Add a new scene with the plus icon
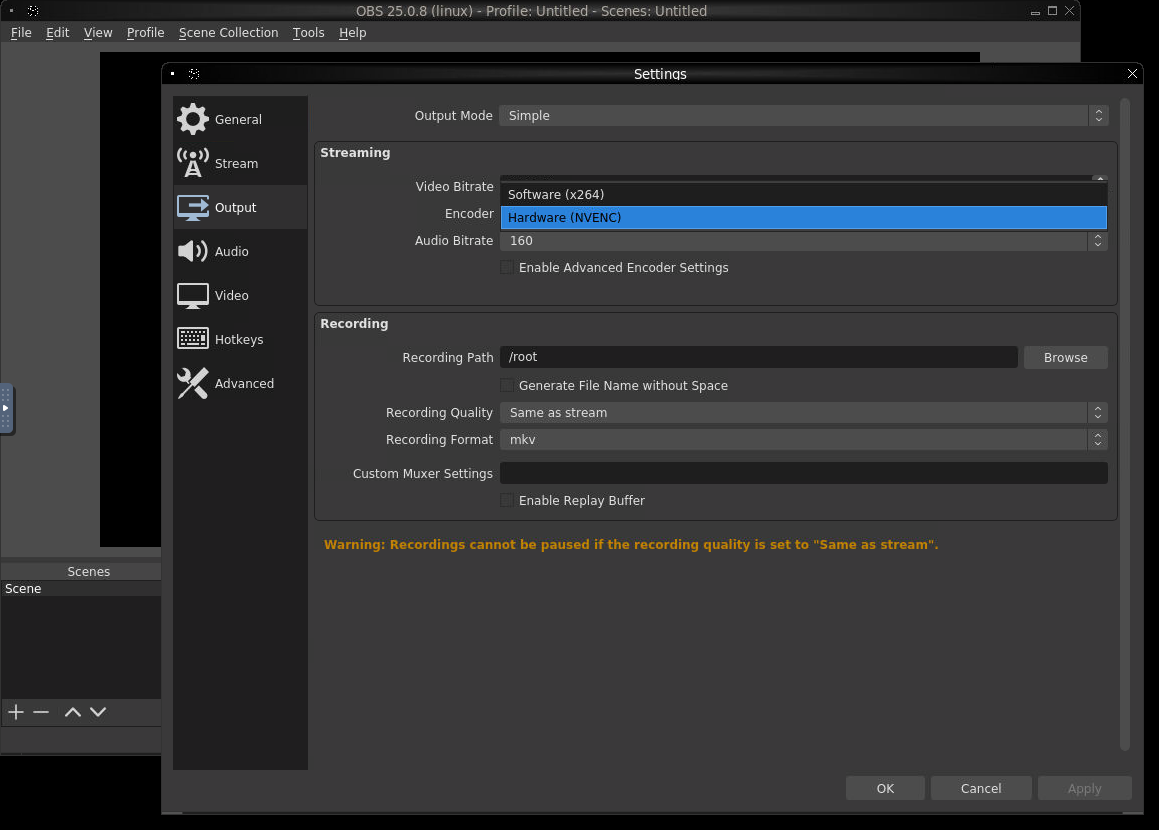Image resolution: width=1159 pixels, height=830 pixels. [x=15, y=711]
